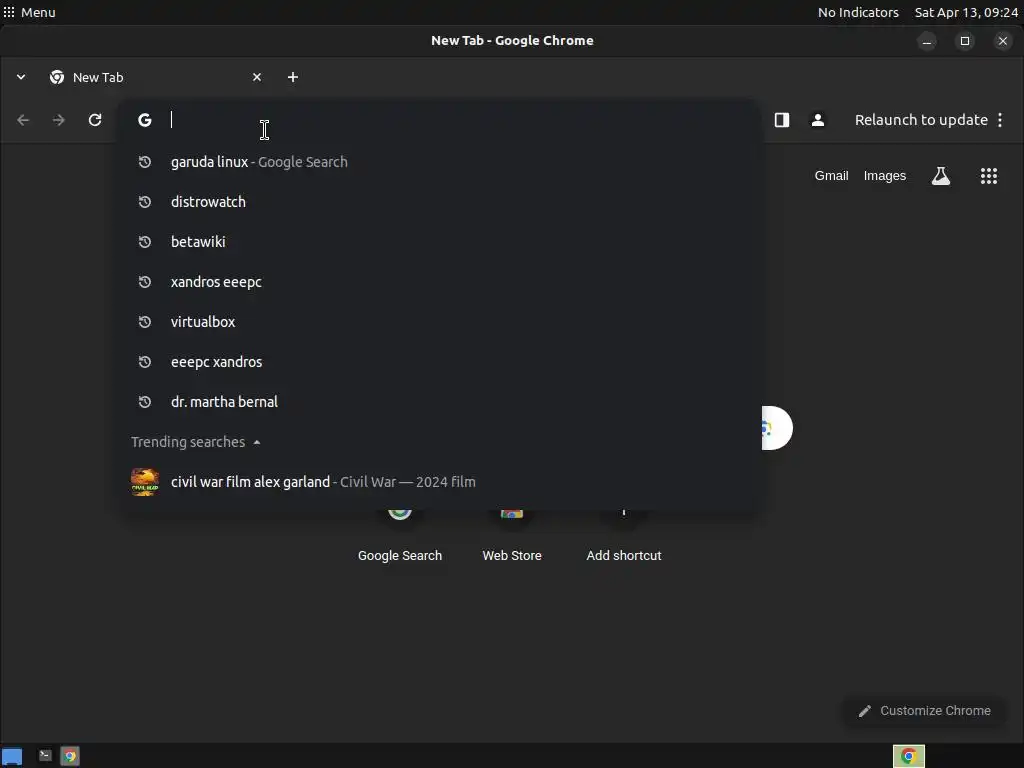Open a new tab with plus
This screenshot has height=768, width=1024.
pyautogui.click(x=293, y=77)
